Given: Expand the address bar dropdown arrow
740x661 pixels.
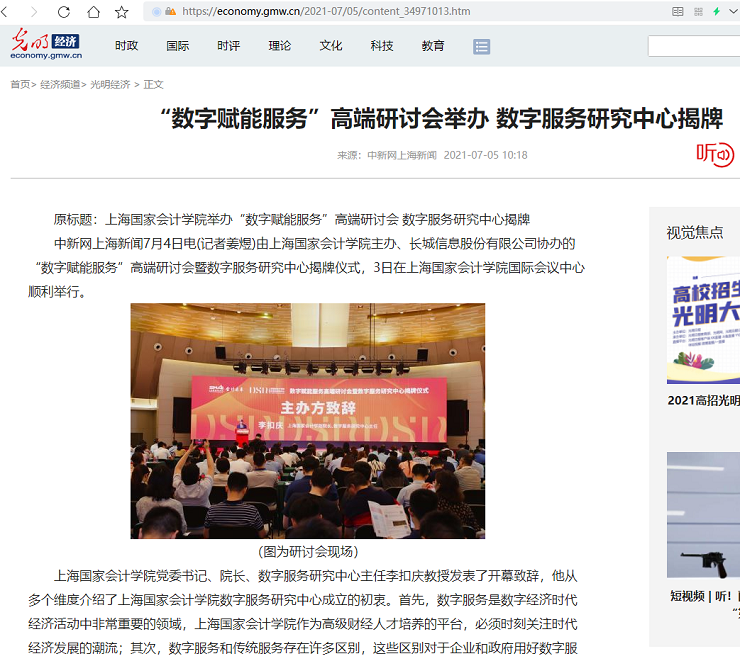Looking at the screenshot, I should (735, 12).
